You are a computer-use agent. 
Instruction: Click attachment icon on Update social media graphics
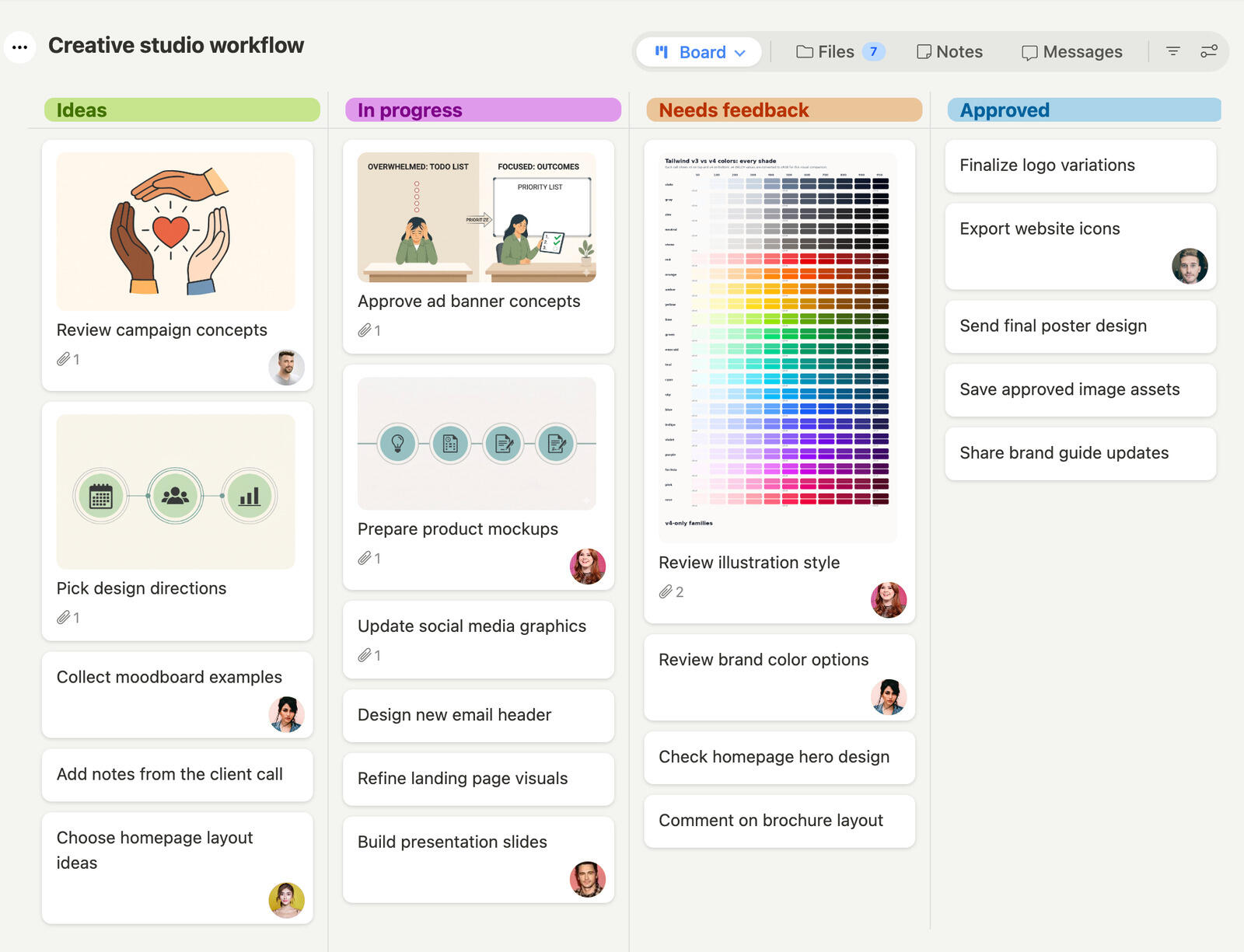tap(365, 655)
